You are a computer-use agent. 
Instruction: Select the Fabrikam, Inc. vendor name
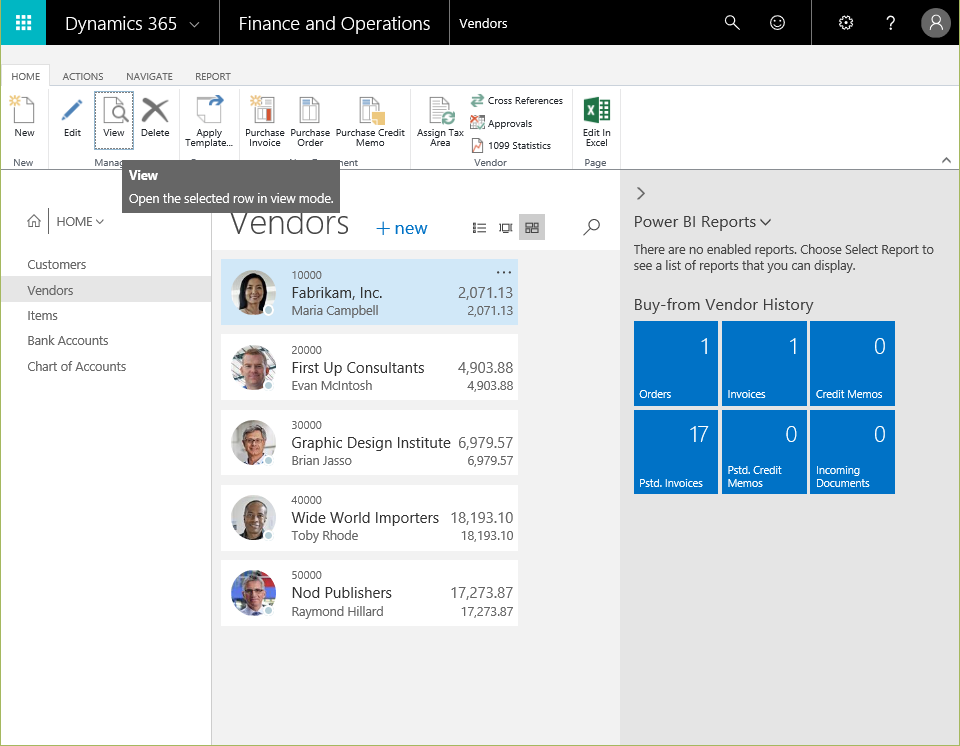coord(337,293)
